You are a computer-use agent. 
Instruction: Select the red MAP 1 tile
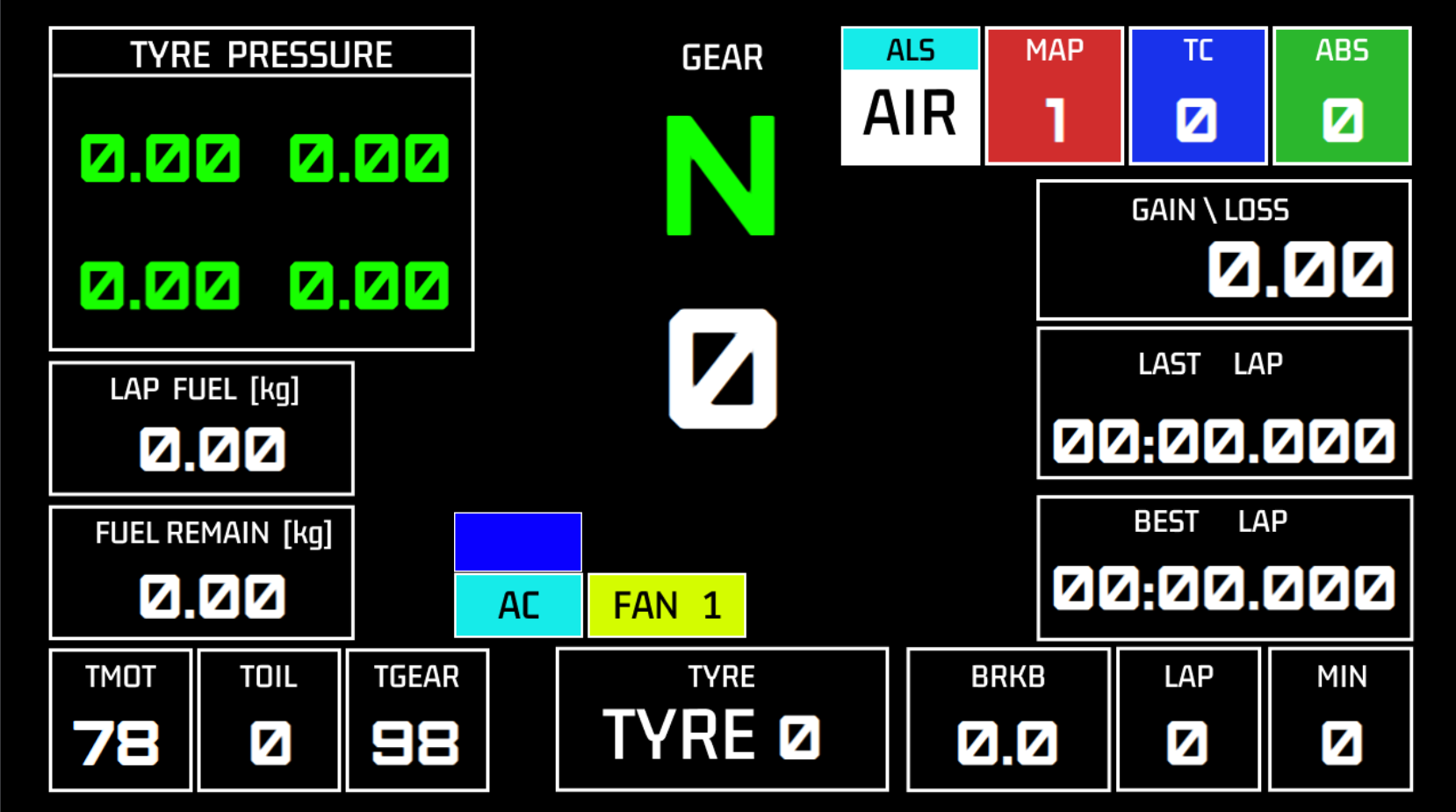point(1054,97)
